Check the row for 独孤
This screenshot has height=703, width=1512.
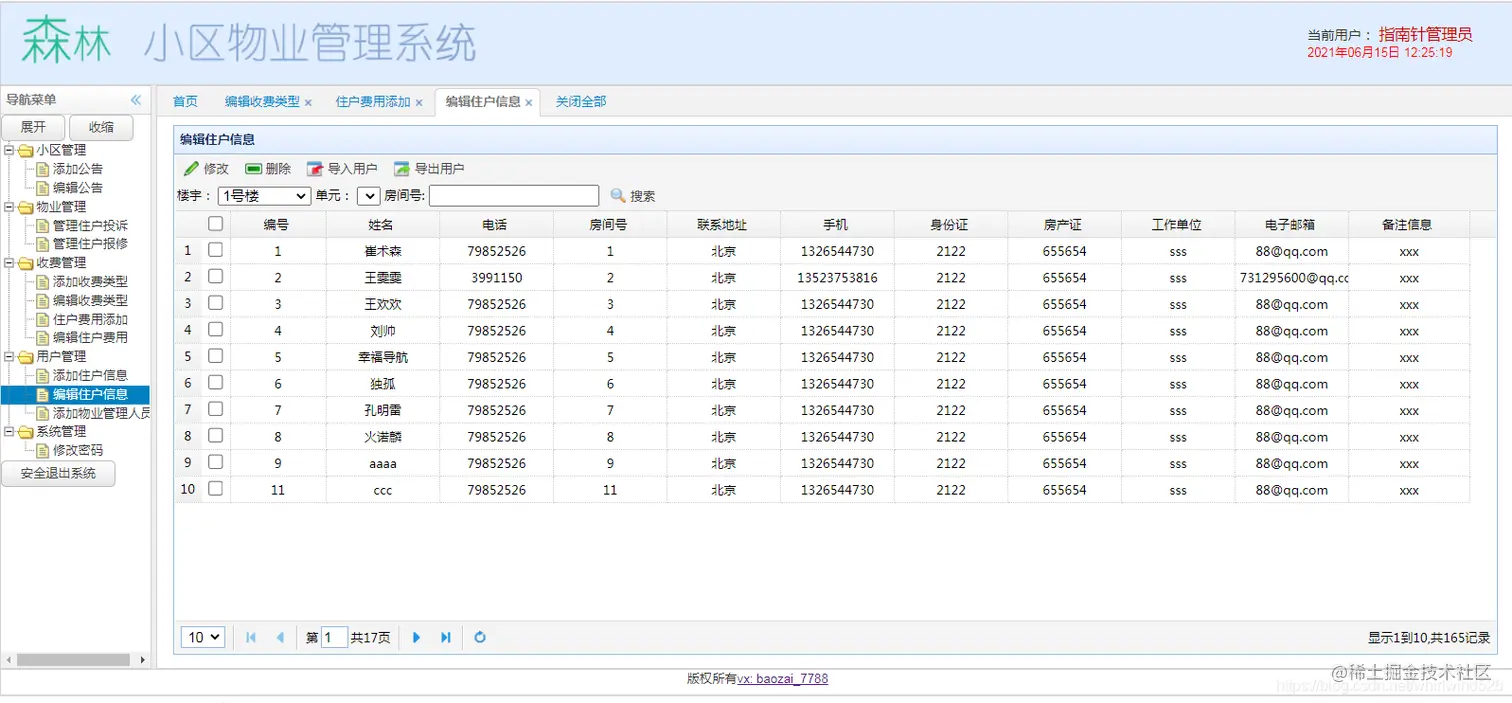point(215,382)
